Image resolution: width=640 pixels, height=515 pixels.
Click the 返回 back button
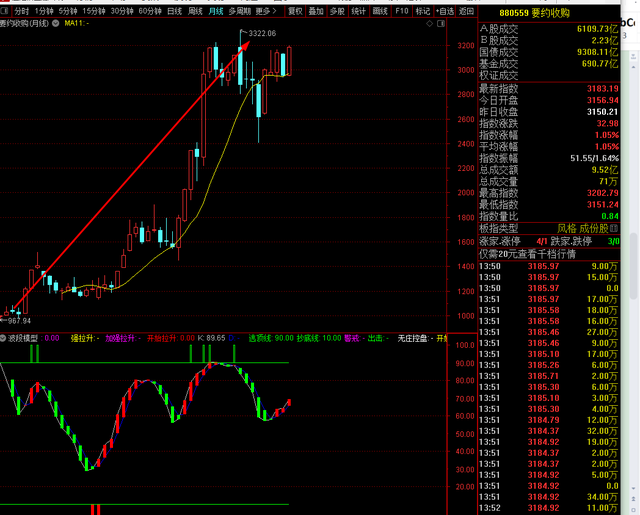pos(466,11)
